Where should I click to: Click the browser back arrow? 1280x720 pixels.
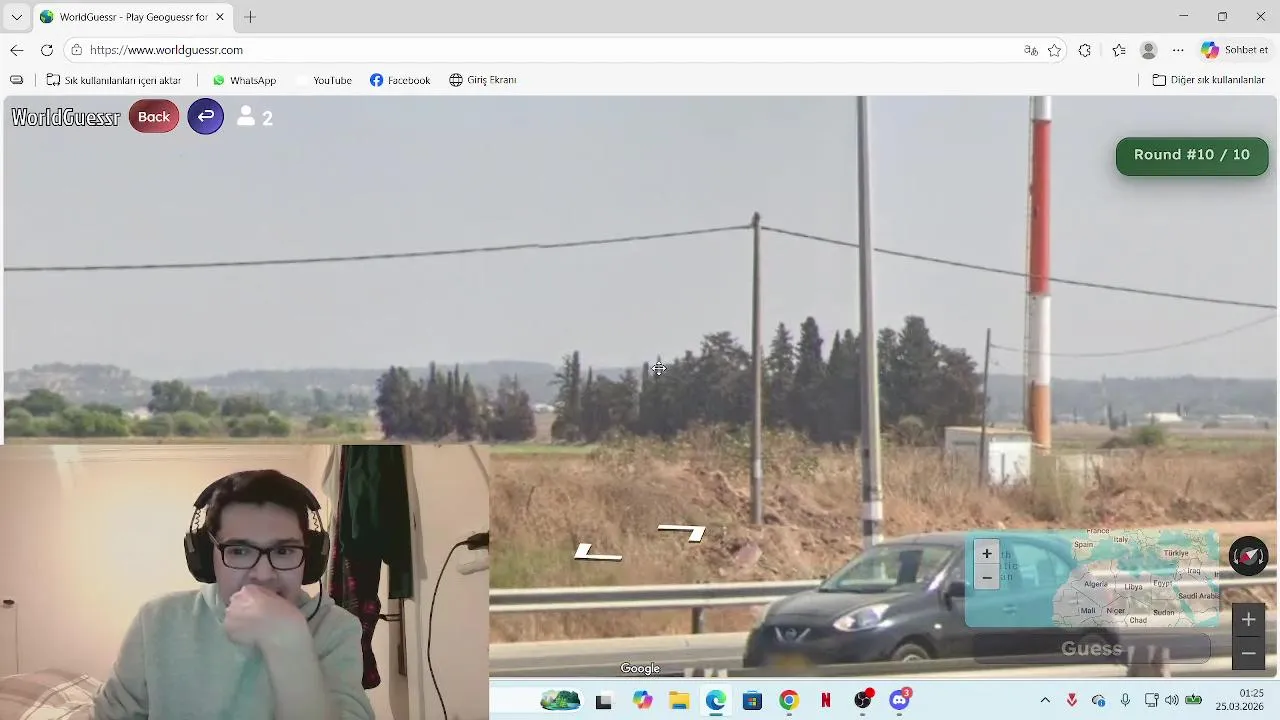coord(17,50)
